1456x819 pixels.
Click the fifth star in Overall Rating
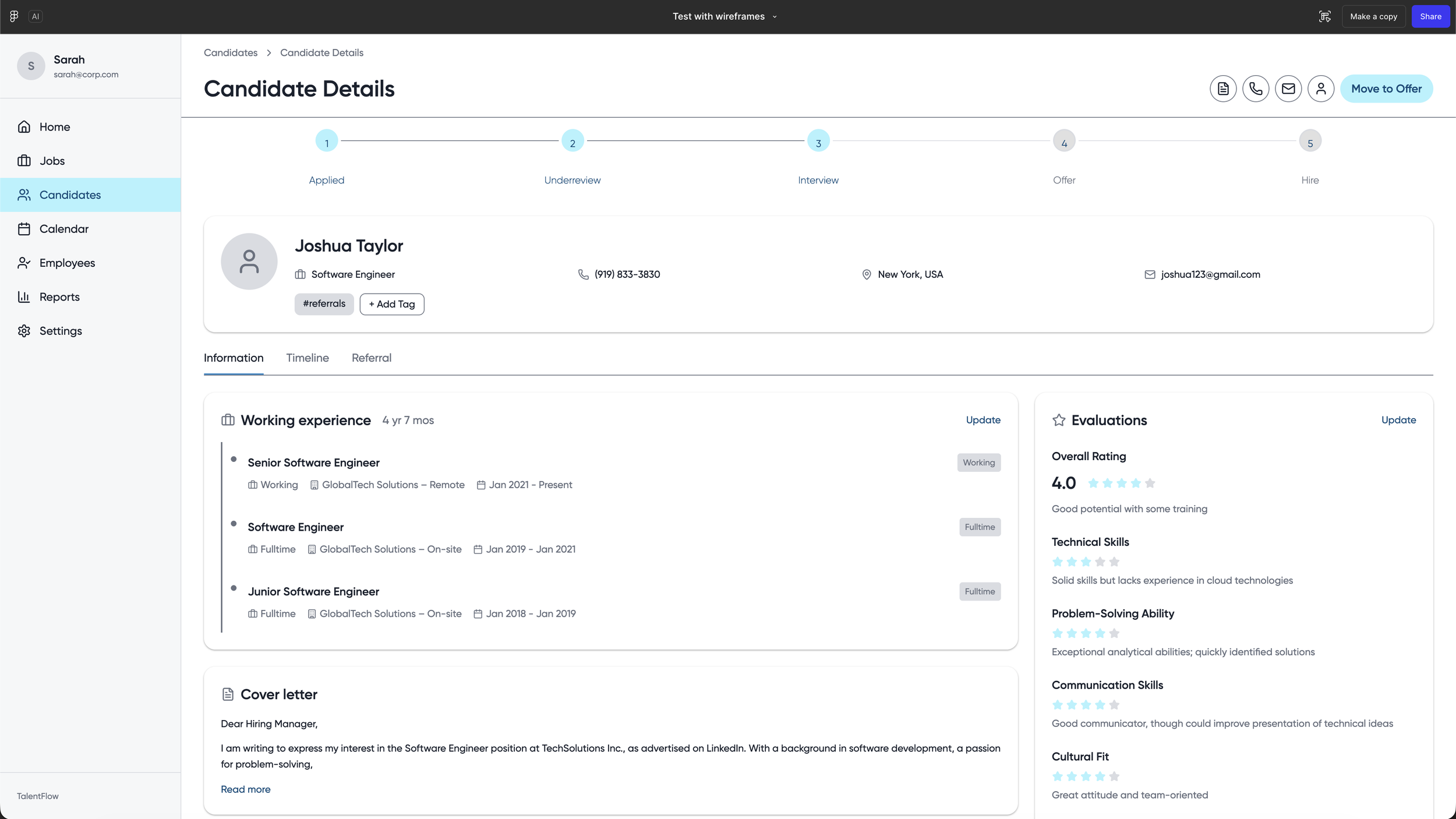[1150, 483]
